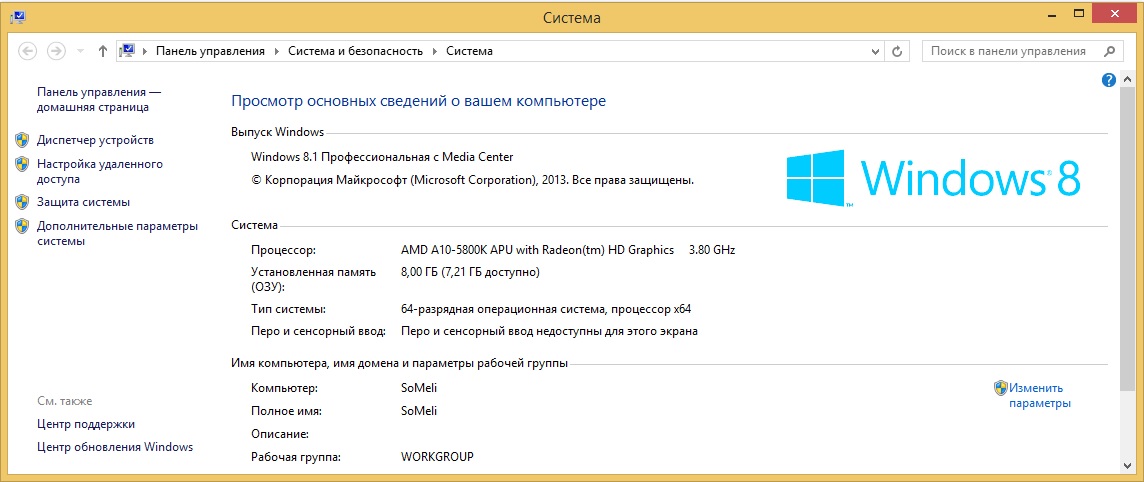Expand the address bar history dropdown
This screenshot has width=1144, height=482.
tap(875, 51)
